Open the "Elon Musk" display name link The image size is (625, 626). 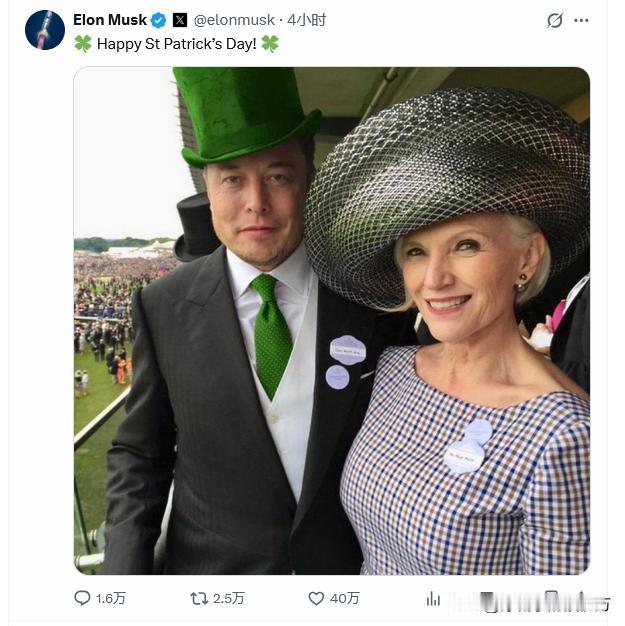[x=109, y=20]
